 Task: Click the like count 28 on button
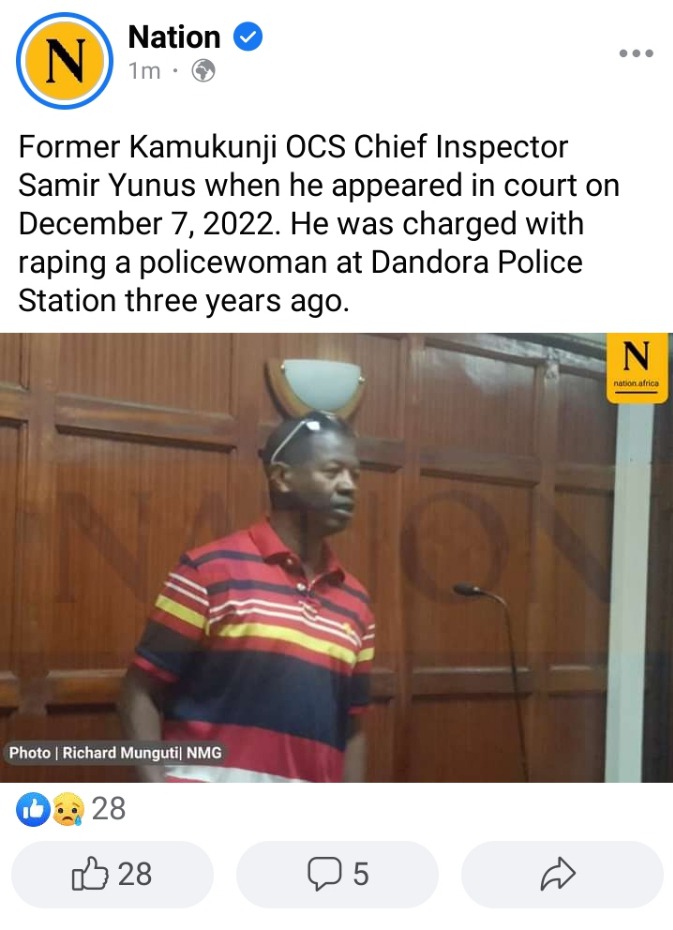135,874
